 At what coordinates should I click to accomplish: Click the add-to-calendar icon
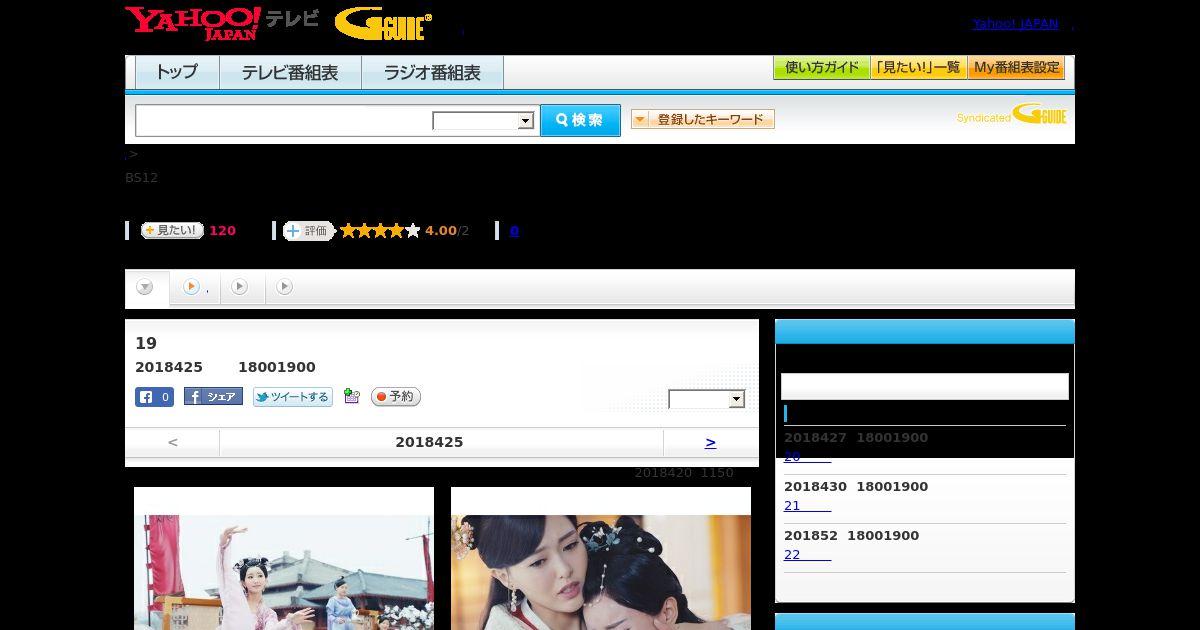[351, 396]
